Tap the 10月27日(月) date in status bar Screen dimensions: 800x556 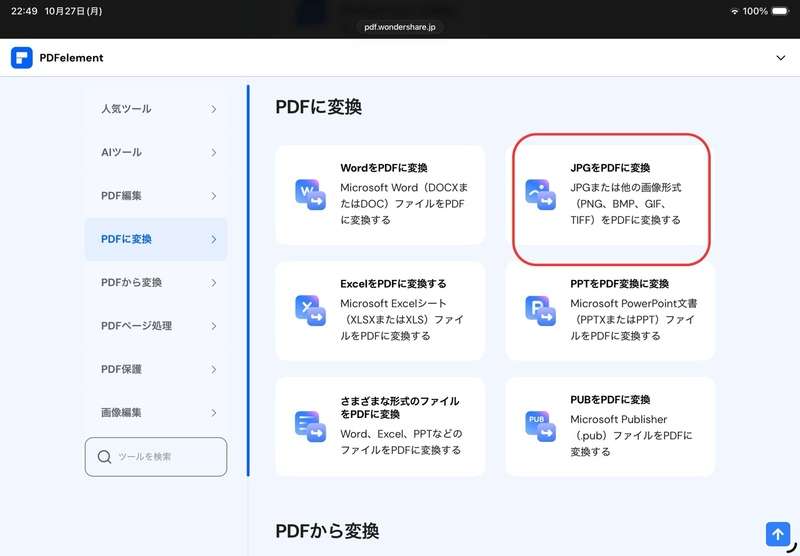click(x=73, y=11)
